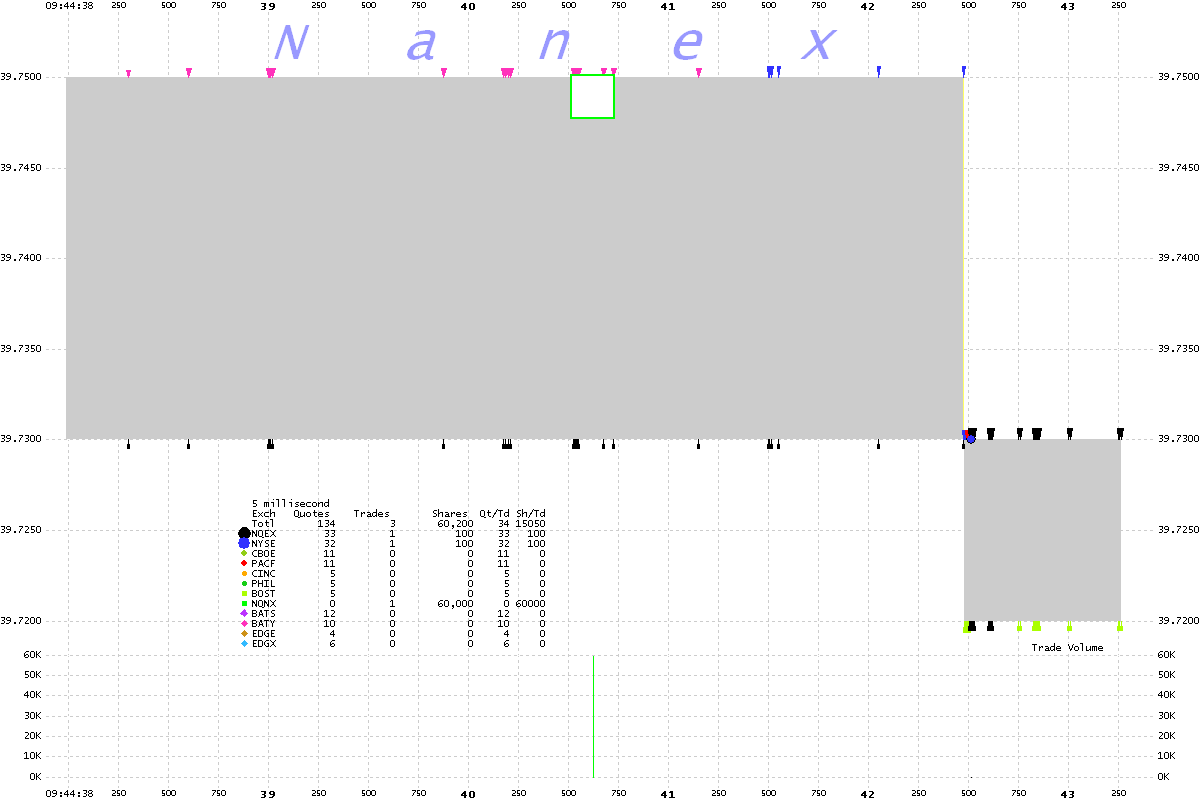Select the CBOE legend text
This screenshot has height=800, width=1200.
tap(264, 554)
